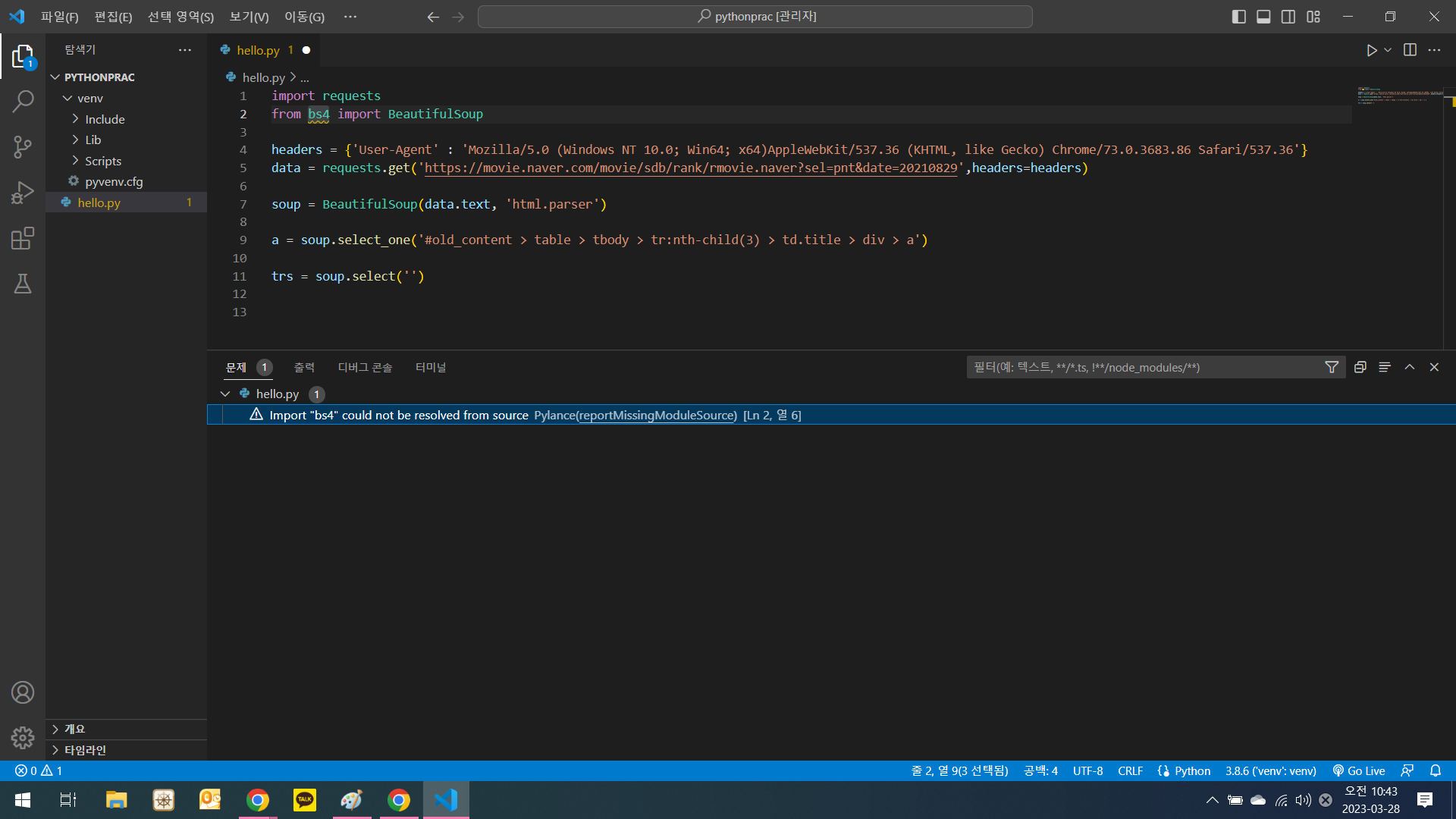Expand the Lib folder

126,140
